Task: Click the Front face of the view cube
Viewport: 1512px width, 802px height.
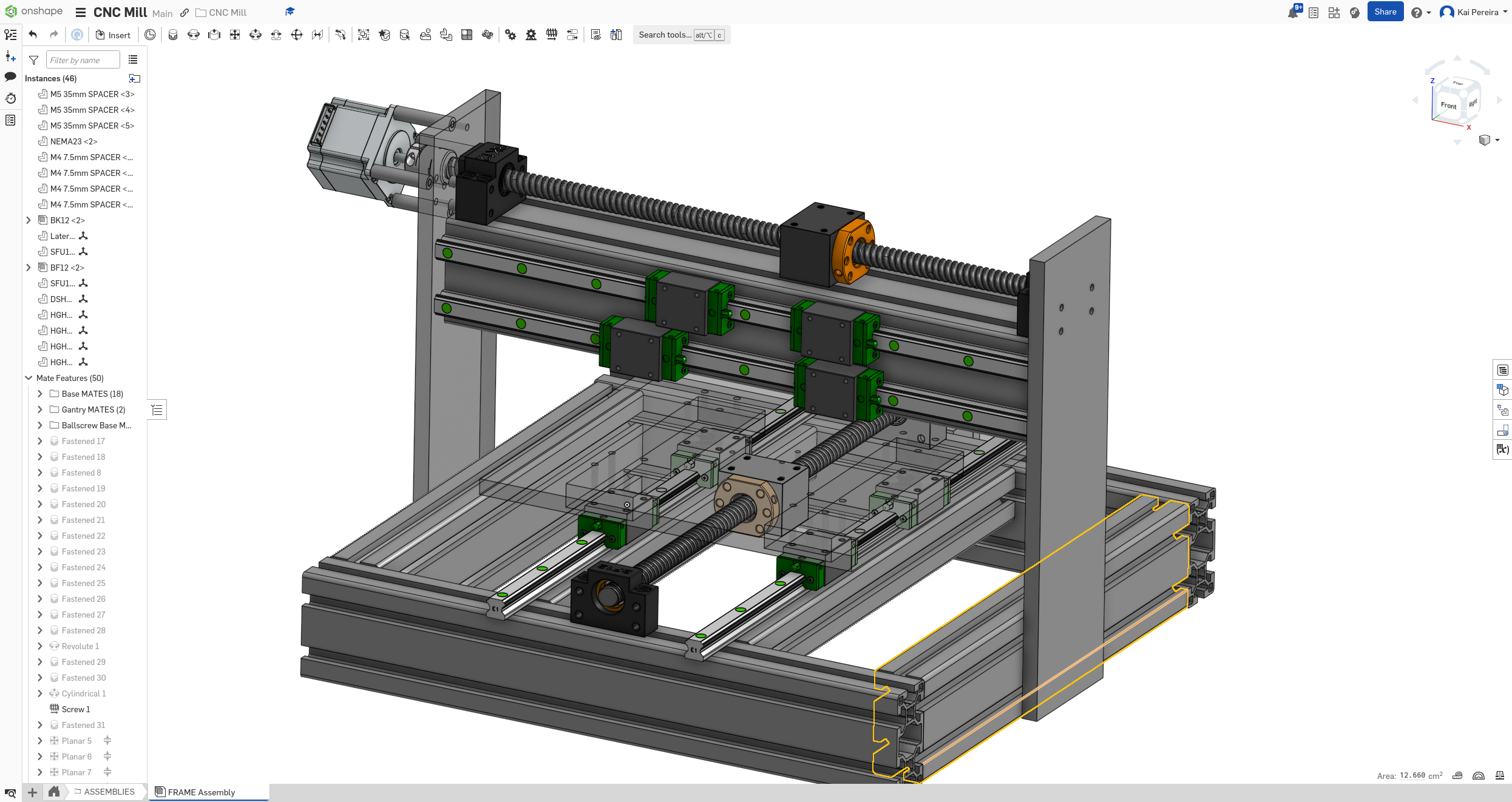Action: point(1449,106)
